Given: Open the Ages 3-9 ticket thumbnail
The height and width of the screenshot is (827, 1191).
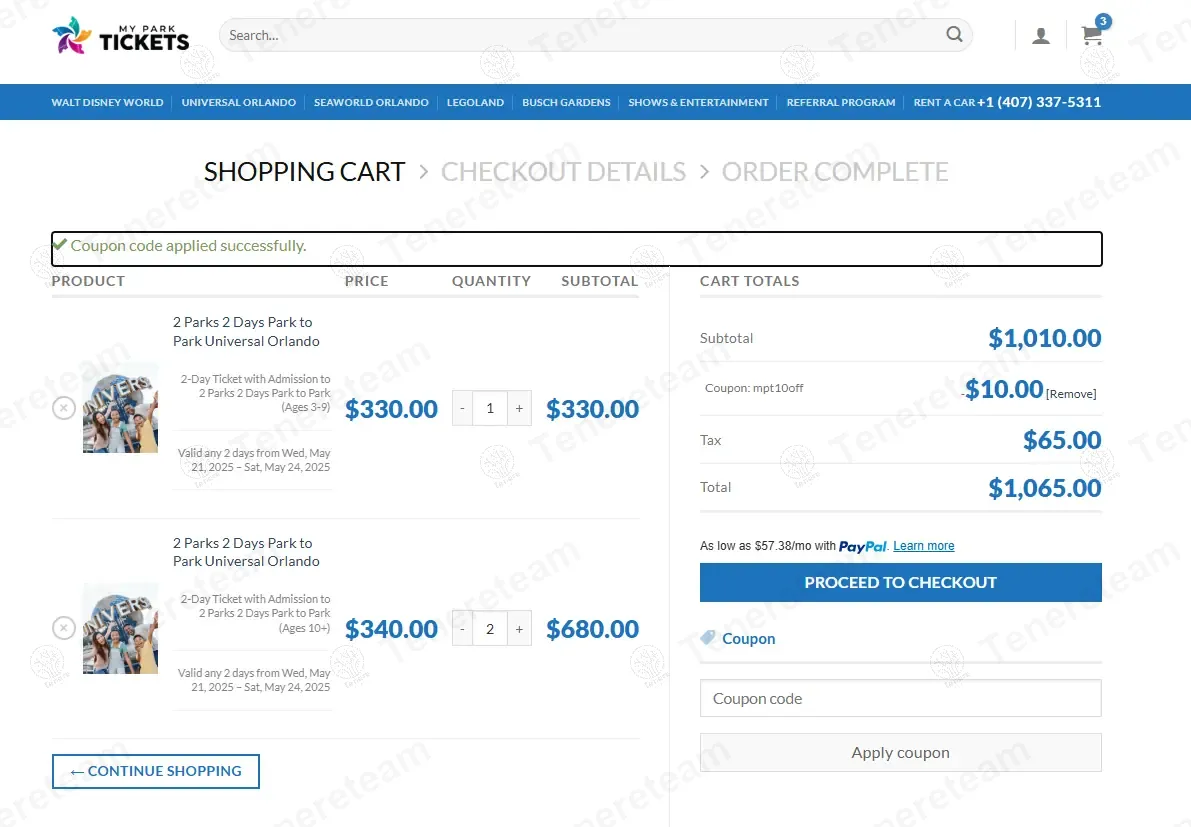Looking at the screenshot, I should coord(120,408).
